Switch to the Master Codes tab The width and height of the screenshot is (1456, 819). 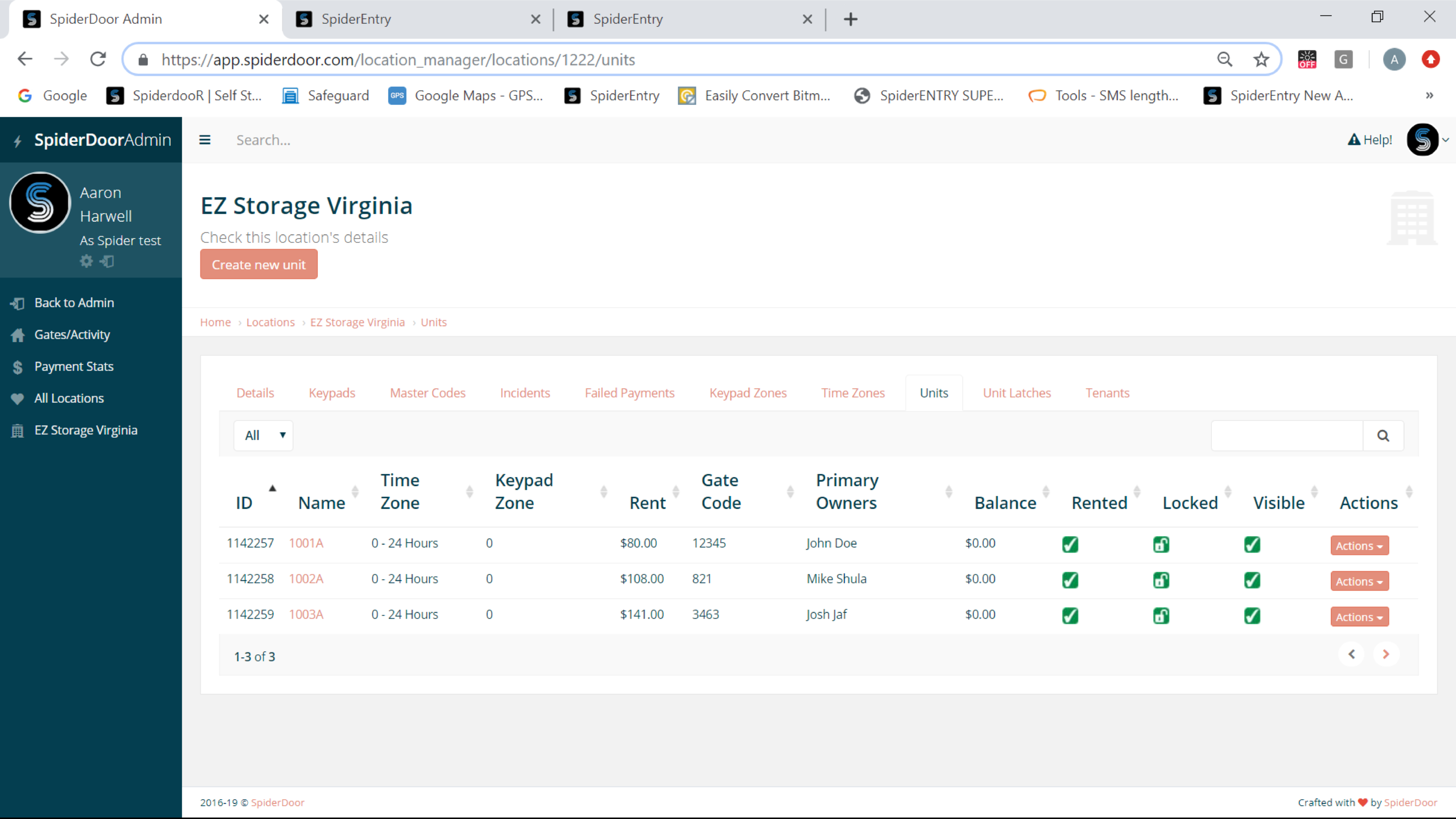point(427,393)
